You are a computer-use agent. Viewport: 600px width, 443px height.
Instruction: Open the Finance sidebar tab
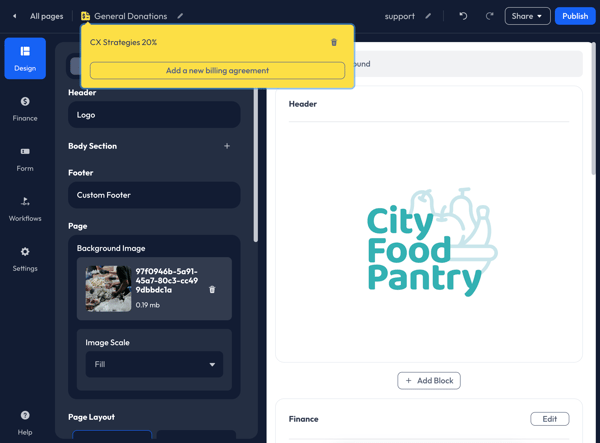pos(25,109)
